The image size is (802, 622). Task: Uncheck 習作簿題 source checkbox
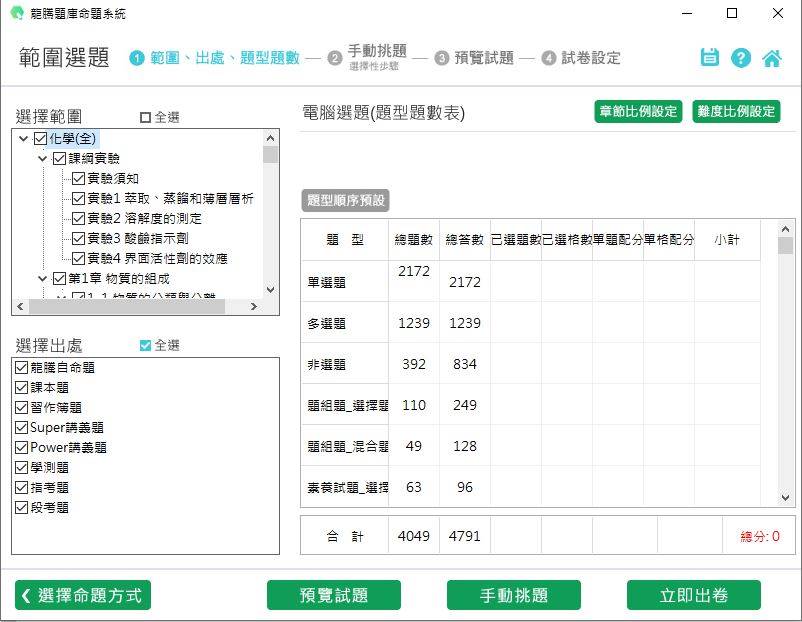coord(21,407)
